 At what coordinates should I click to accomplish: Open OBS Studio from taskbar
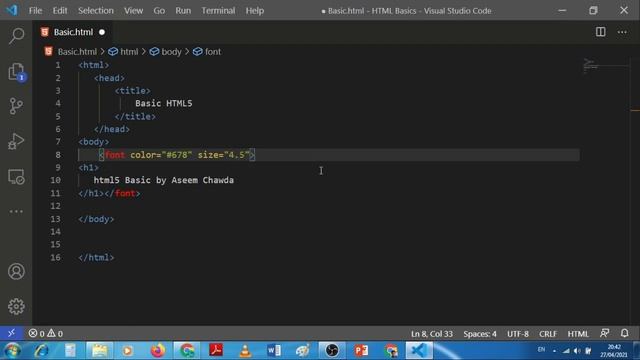(332, 350)
